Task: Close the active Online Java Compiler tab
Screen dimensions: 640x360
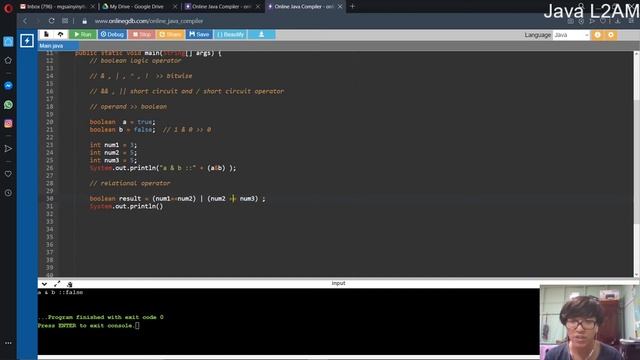Action: [x=340, y=7]
